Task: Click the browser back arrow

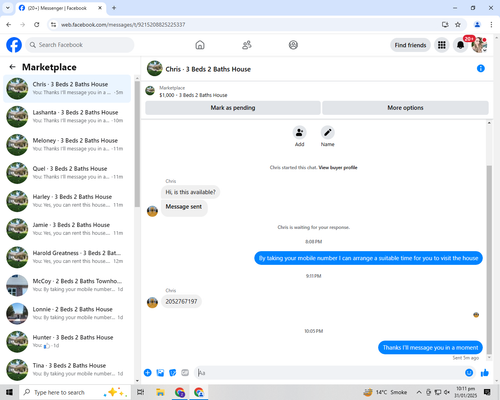Action: click(9, 24)
